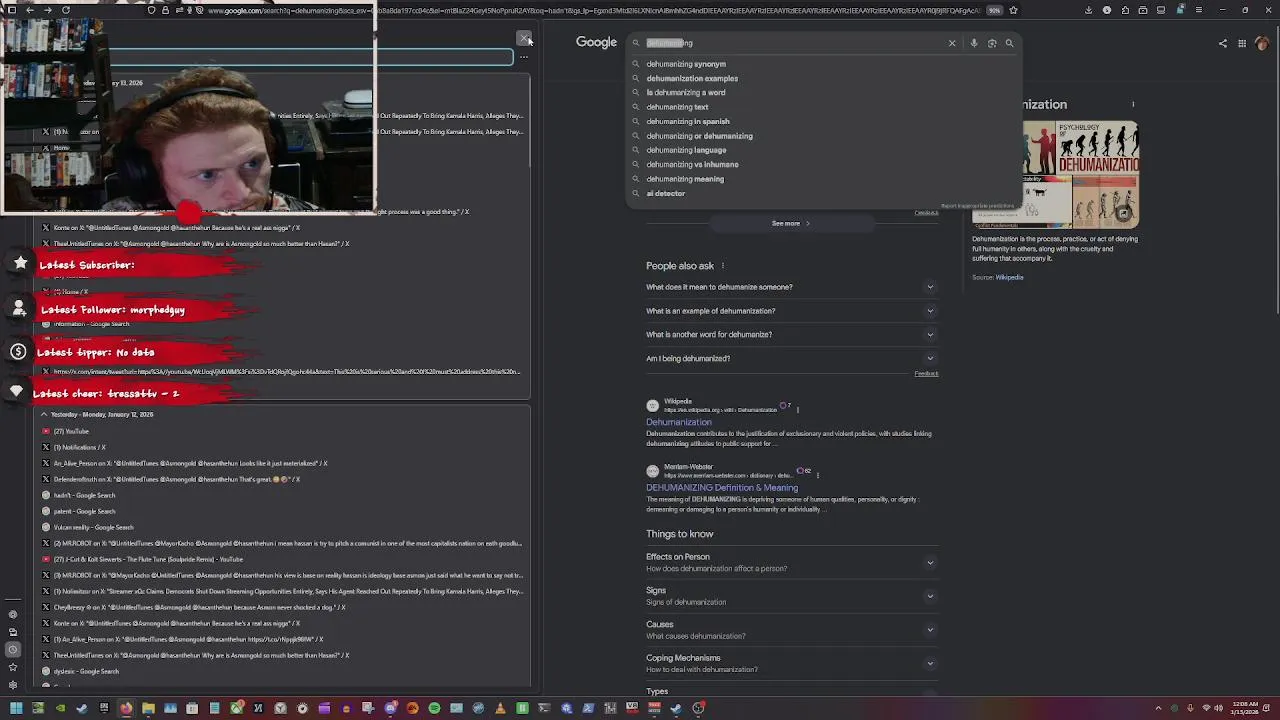Open Wikipedia 'Dehumanization' result link
Image resolution: width=1280 pixels, height=720 pixels.
[679, 422]
